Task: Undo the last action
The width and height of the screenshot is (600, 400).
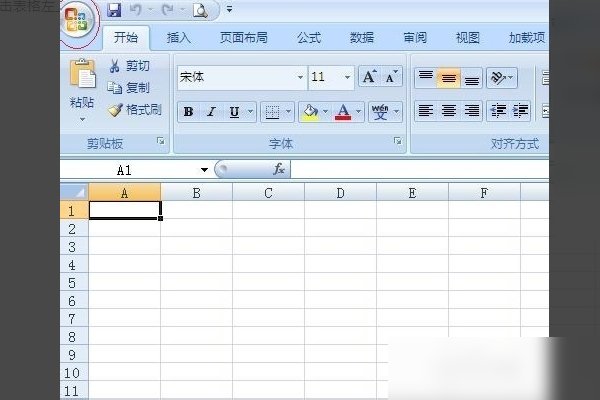Action: coord(135,10)
